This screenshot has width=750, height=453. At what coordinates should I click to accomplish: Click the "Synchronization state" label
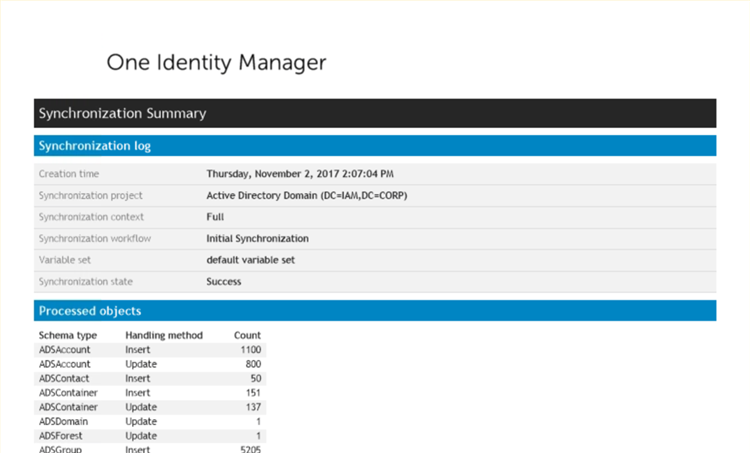click(86, 282)
